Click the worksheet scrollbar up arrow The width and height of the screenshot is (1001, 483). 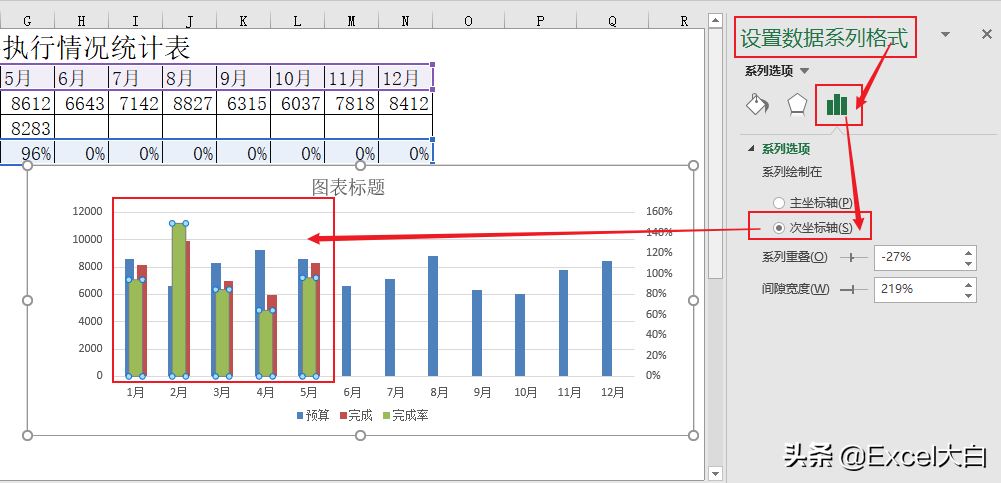point(715,21)
